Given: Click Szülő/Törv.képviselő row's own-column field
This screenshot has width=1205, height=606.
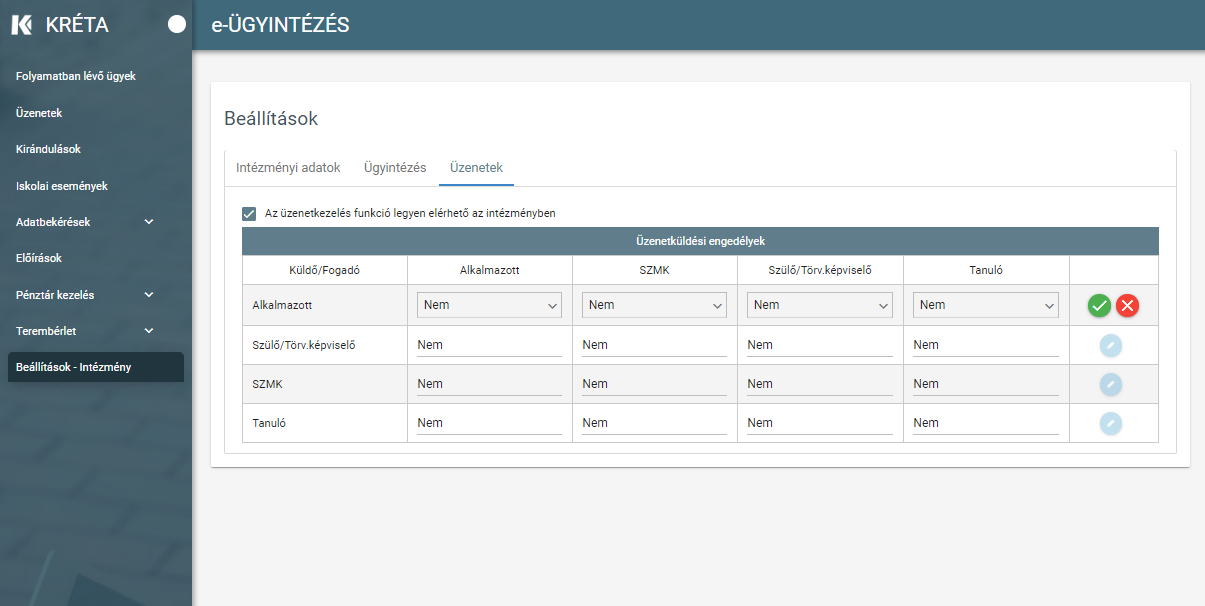Looking at the screenshot, I should (820, 345).
